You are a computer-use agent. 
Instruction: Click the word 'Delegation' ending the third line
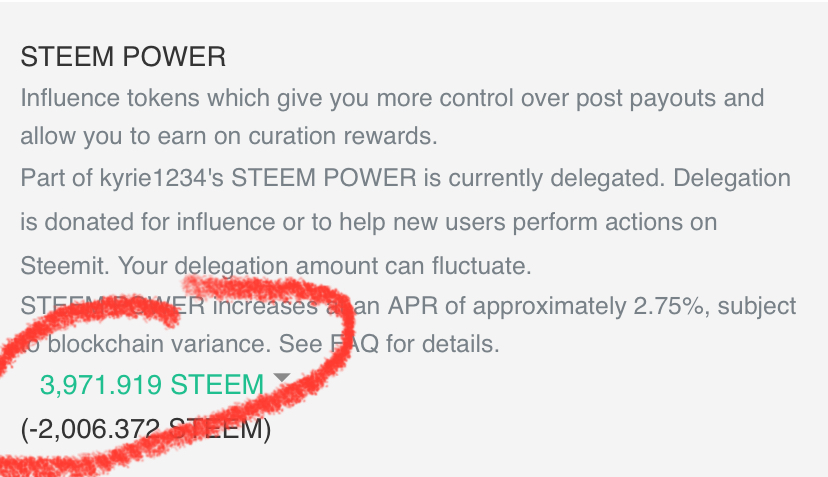732,178
